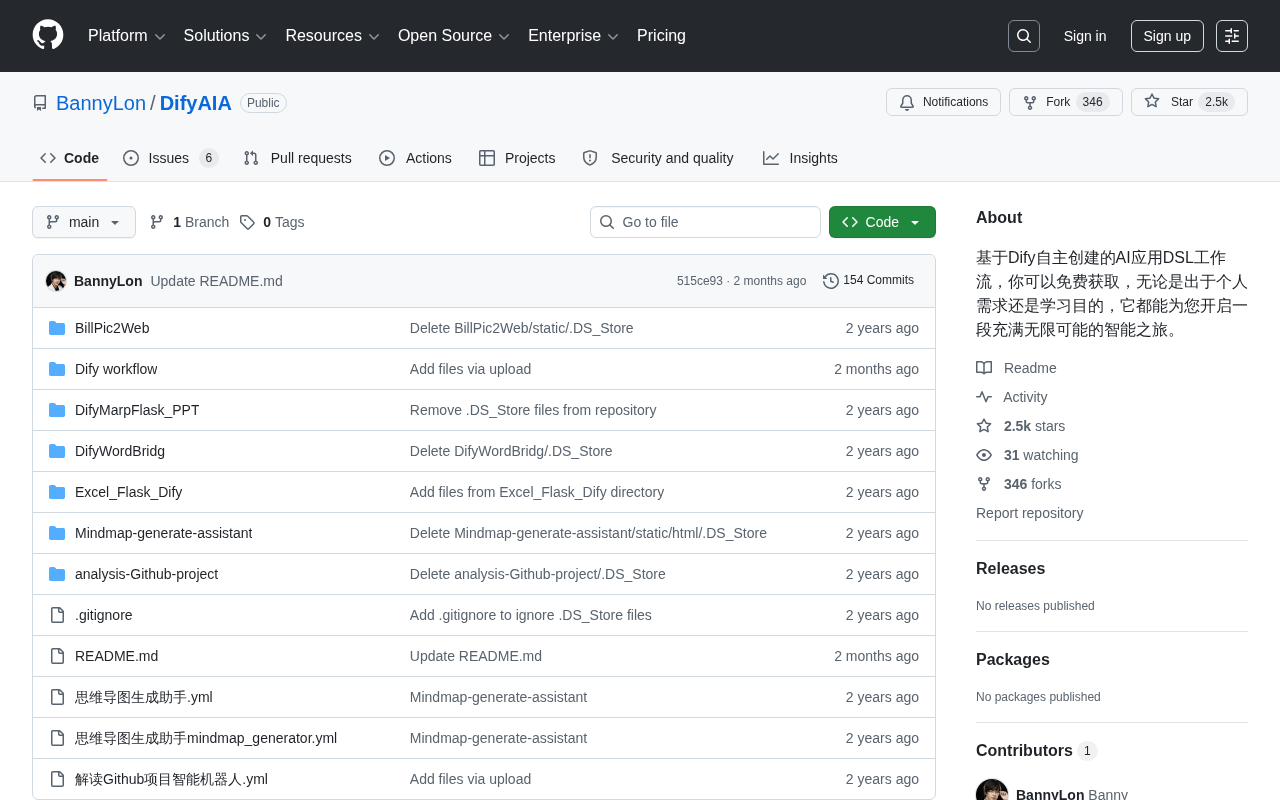Viewport: 1280px width, 800px height.
Task: Click the tag icon next to Tags
Action: point(247,222)
